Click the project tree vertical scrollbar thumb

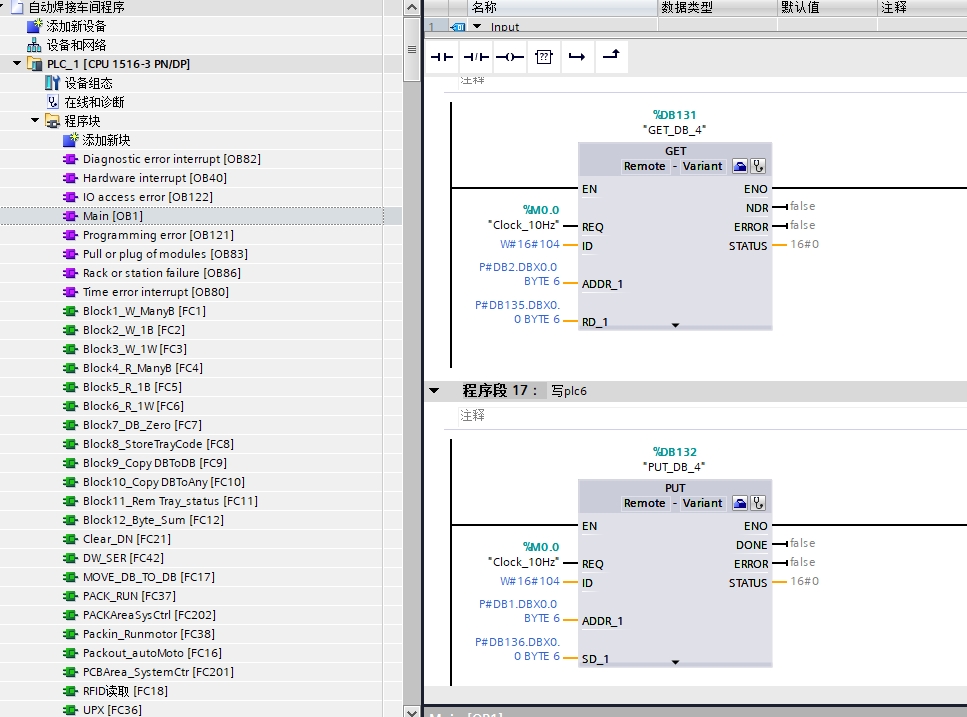click(x=411, y=49)
